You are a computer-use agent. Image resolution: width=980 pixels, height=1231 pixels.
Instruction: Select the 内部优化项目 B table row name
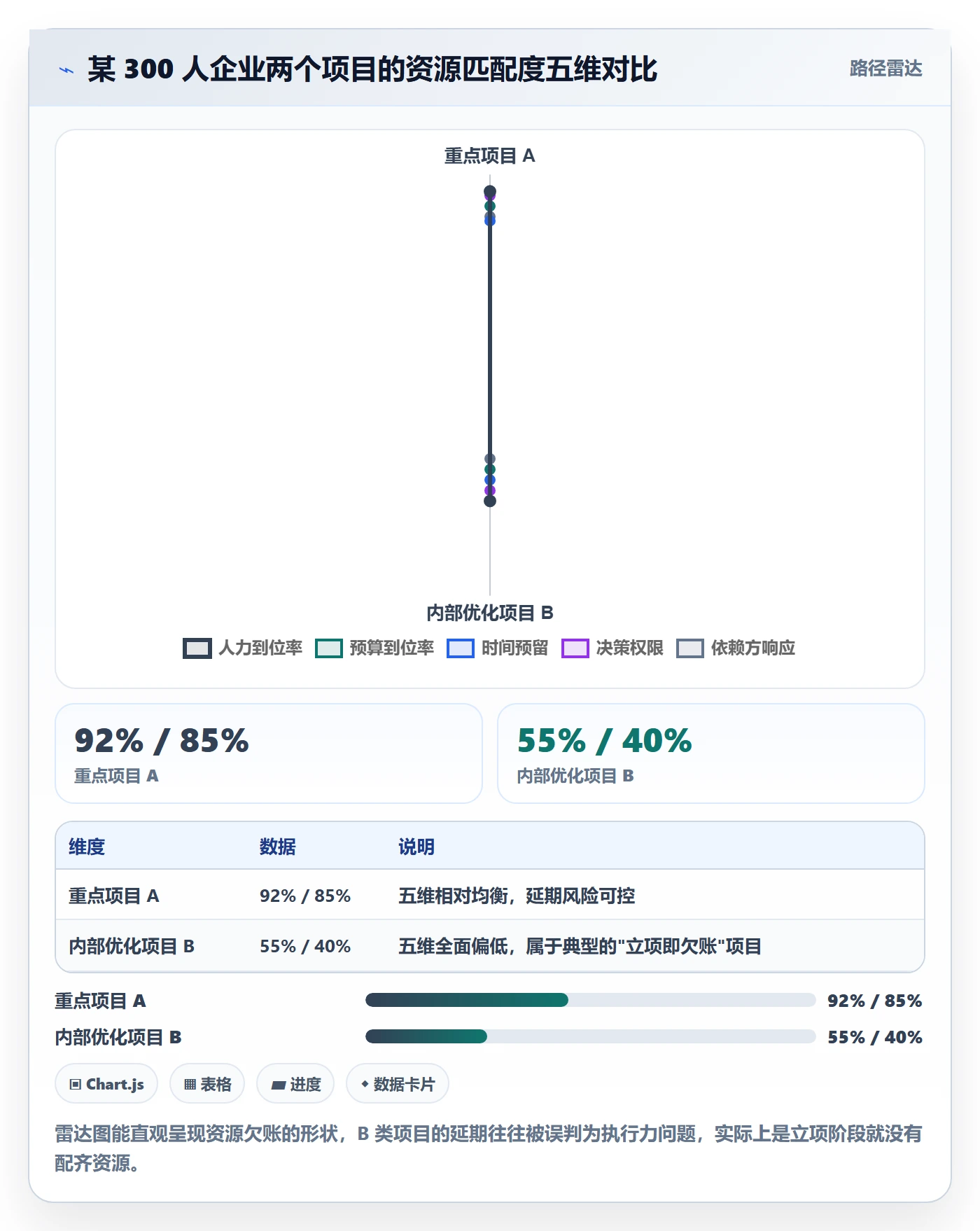click(x=132, y=946)
